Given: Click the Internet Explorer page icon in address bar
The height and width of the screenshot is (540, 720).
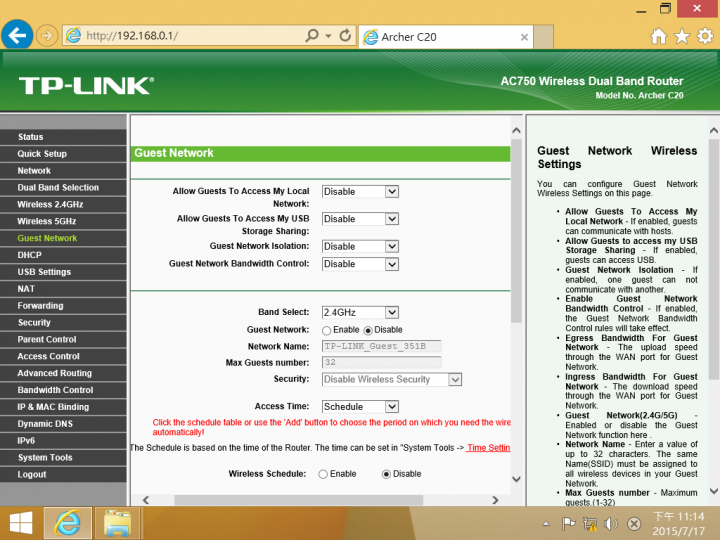Looking at the screenshot, I should coord(73,35).
